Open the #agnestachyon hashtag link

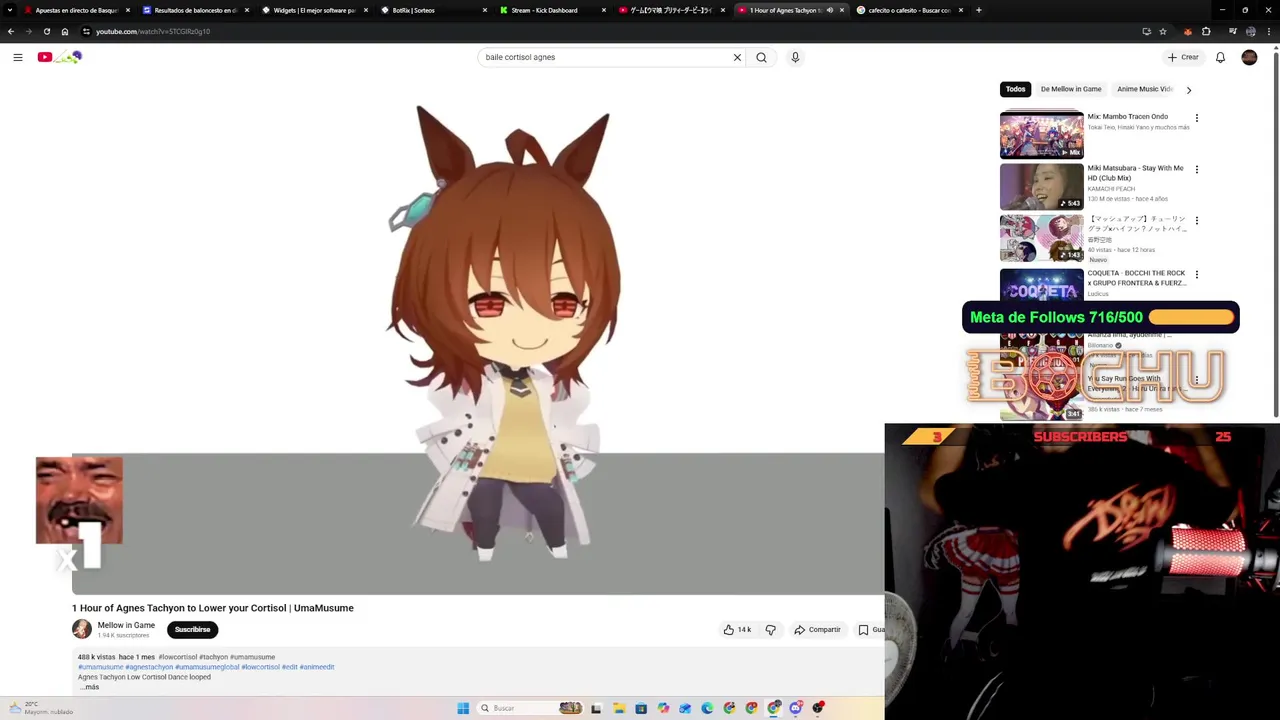coord(149,667)
